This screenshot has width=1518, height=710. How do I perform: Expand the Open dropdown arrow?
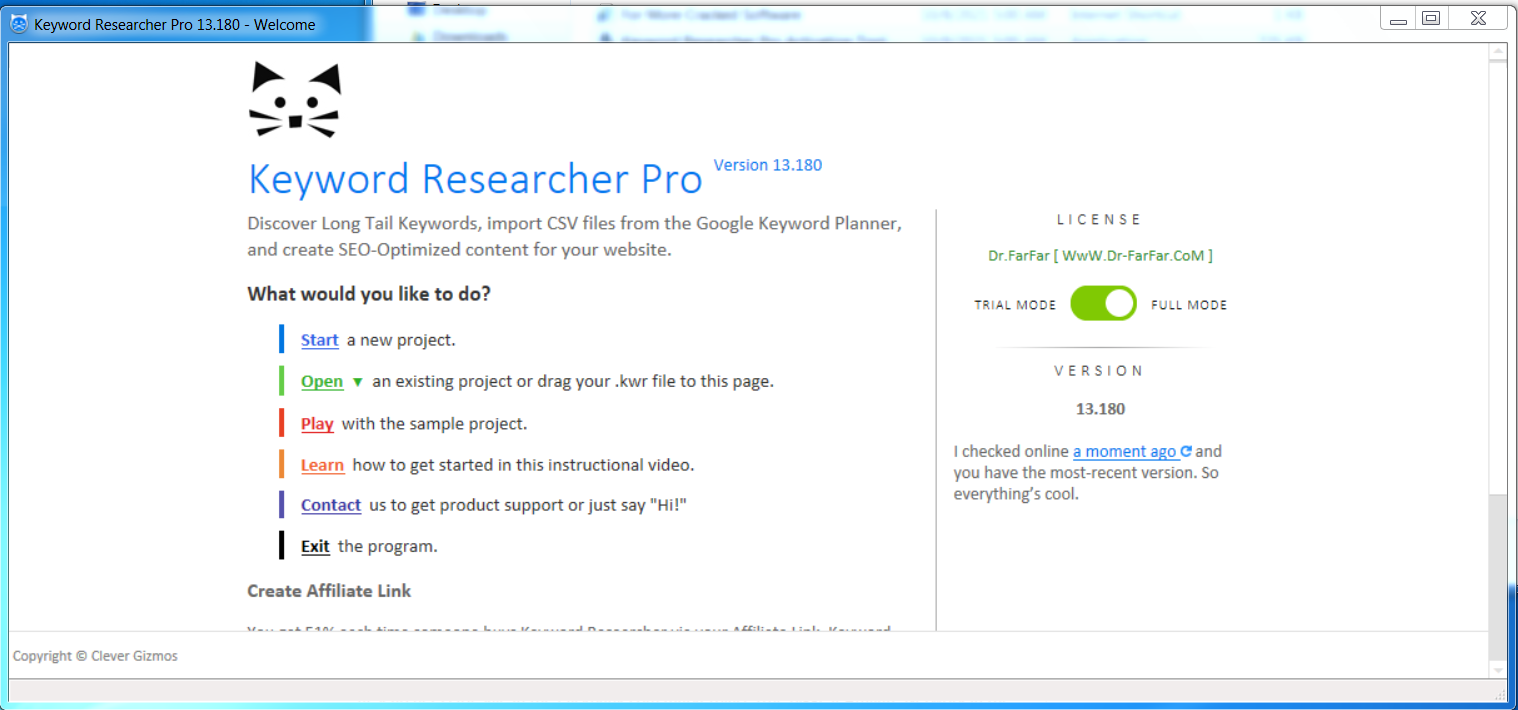(x=358, y=382)
